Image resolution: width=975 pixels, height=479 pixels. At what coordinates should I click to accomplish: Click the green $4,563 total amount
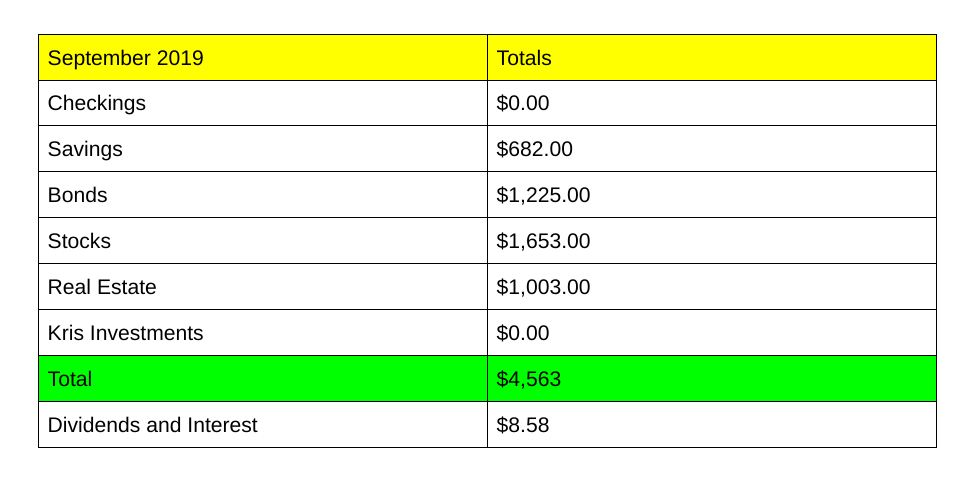coord(529,379)
